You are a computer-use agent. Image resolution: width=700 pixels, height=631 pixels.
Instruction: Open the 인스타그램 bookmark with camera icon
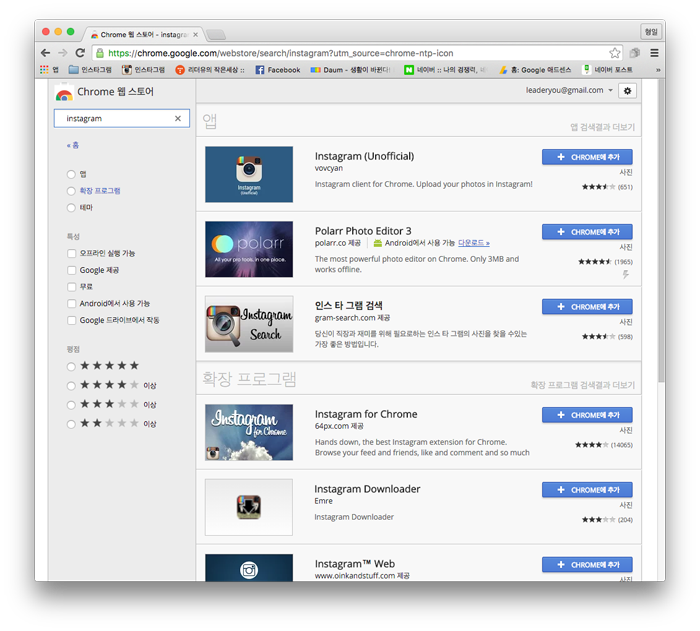point(143,70)
